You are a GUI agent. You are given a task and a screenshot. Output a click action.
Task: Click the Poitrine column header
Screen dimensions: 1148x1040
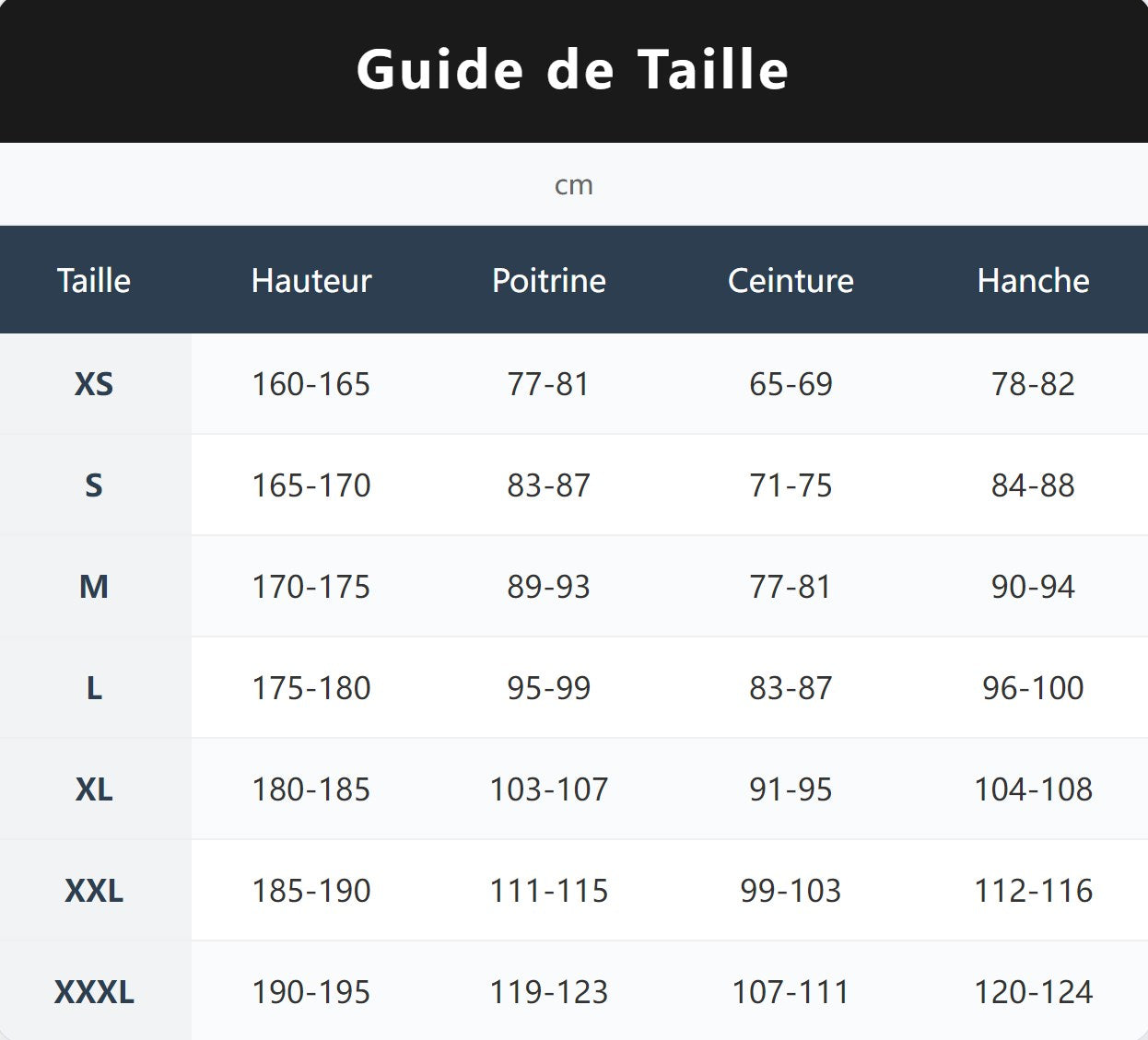coord(549,280)
